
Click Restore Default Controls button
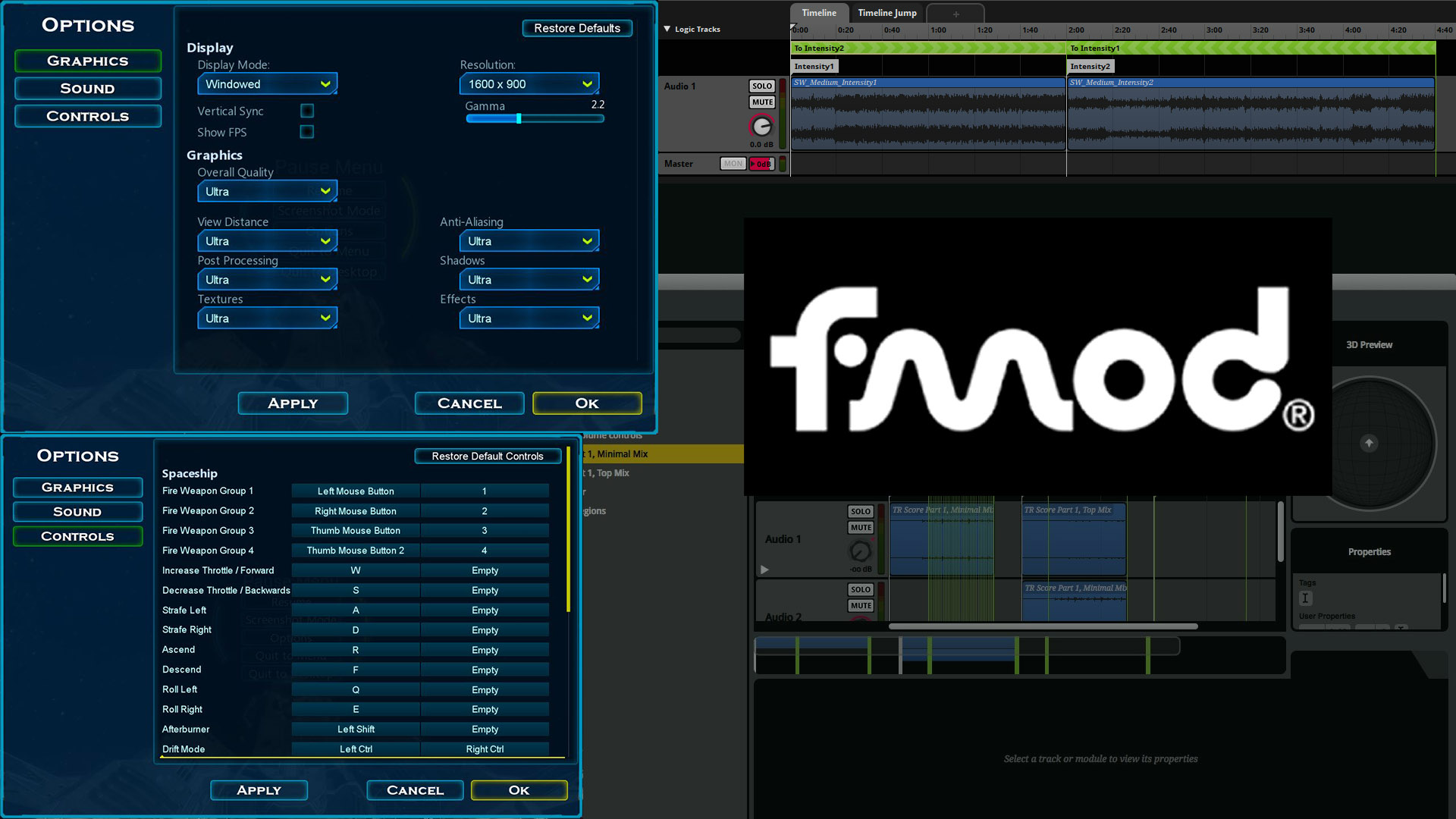pyautogui.click(x=488, y=456)
